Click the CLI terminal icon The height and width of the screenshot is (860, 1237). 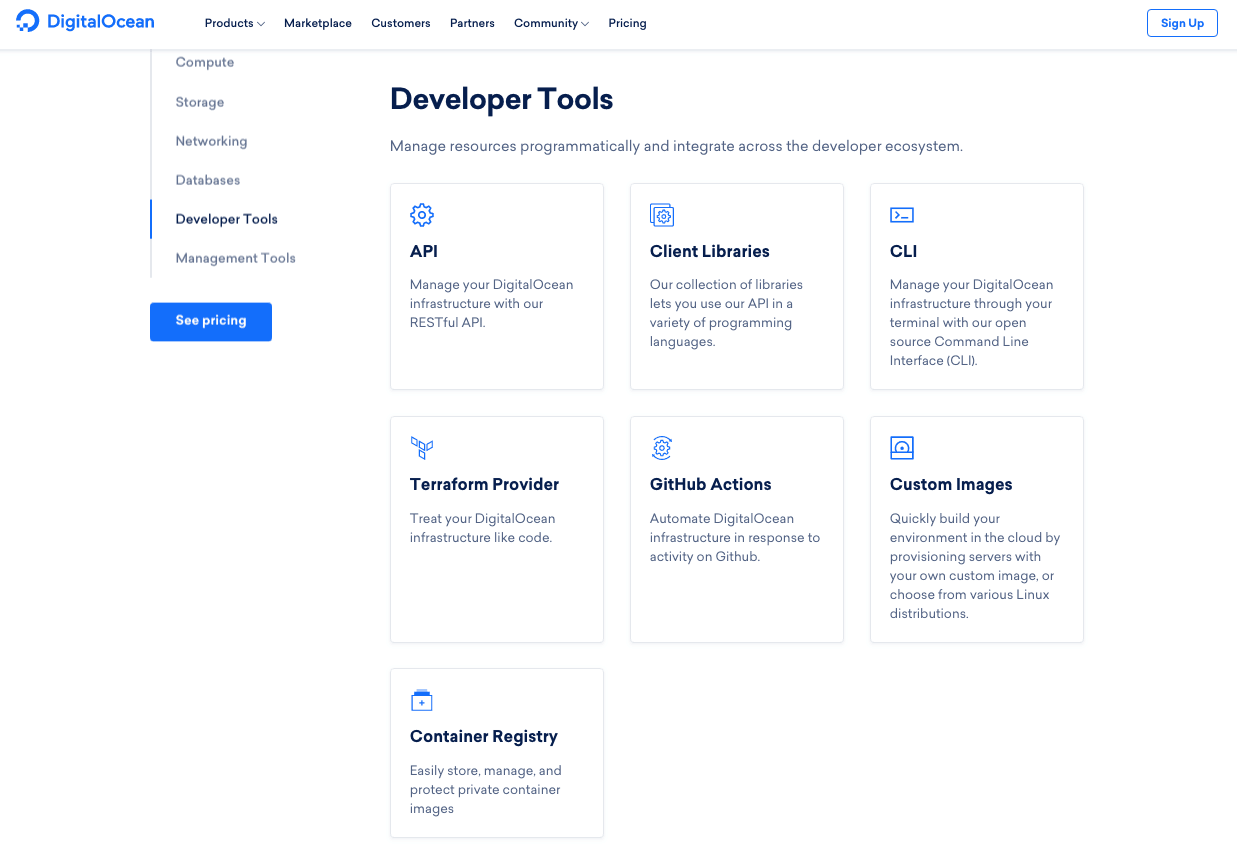tap(902, 215)
